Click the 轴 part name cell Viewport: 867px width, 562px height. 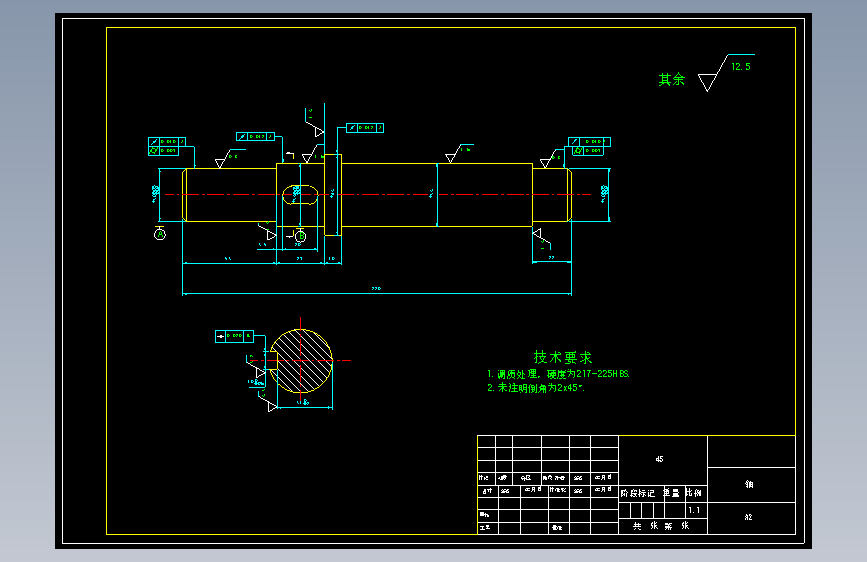(x=749, y=485)
